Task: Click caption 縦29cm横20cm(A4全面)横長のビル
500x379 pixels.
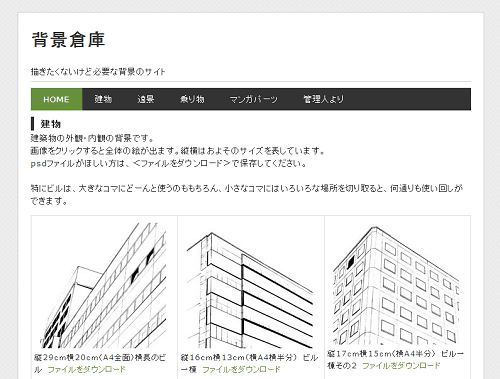Action: (x=100, y=363)
